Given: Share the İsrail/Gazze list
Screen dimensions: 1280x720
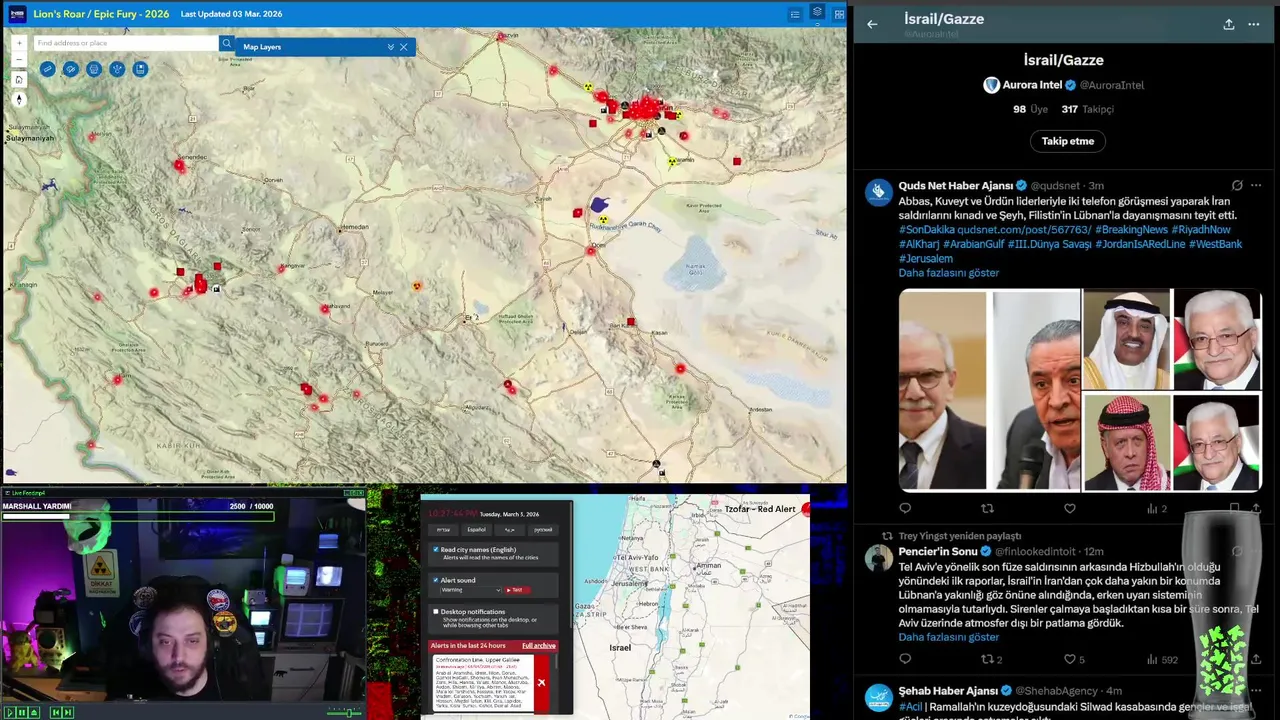Looking at the screenshot, I should [1228, 24].
